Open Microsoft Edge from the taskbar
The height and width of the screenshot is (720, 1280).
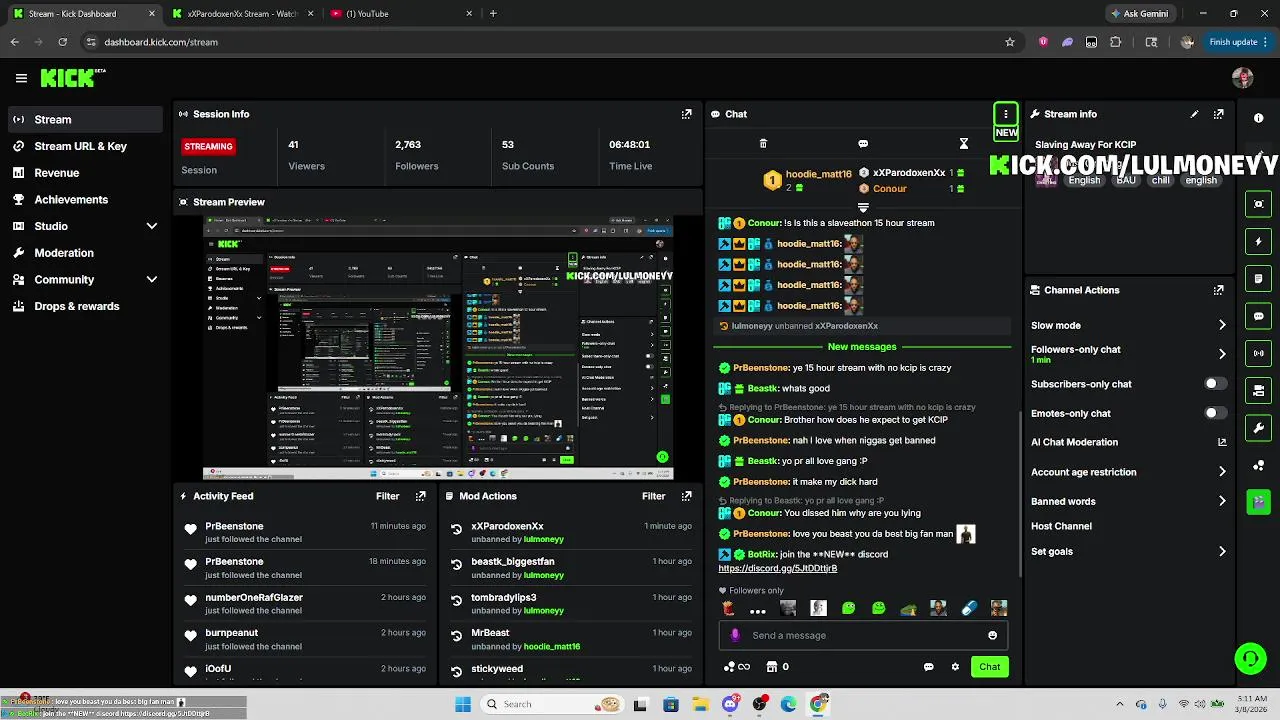789,704
